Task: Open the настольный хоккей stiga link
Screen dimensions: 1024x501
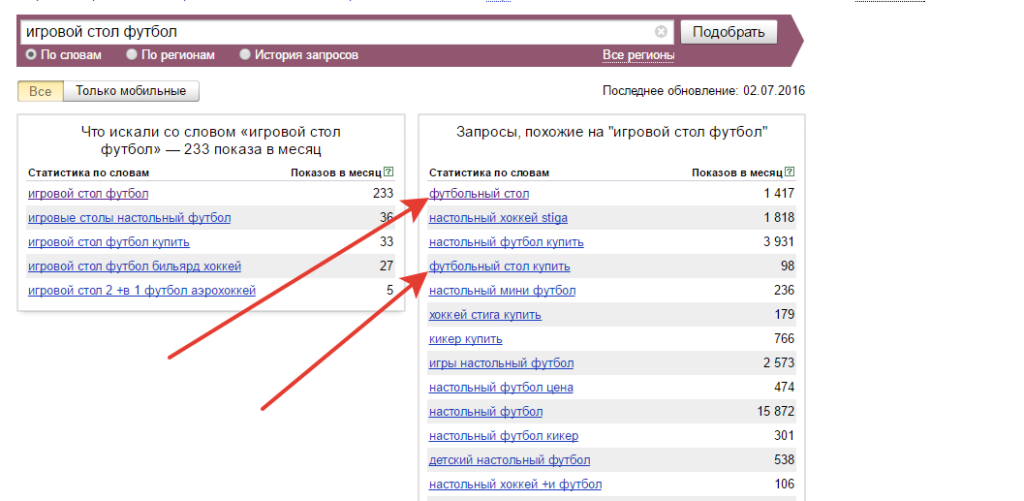Action: [498, 218]
